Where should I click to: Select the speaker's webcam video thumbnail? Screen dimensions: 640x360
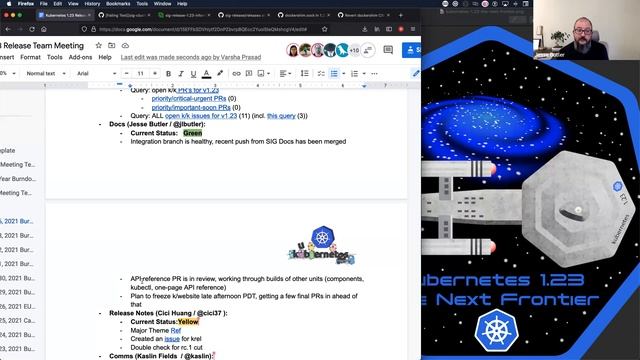point(586,30)
